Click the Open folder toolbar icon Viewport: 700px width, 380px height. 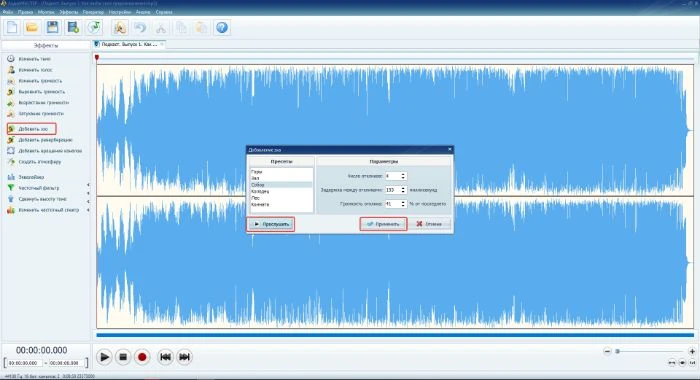point(32,28)
